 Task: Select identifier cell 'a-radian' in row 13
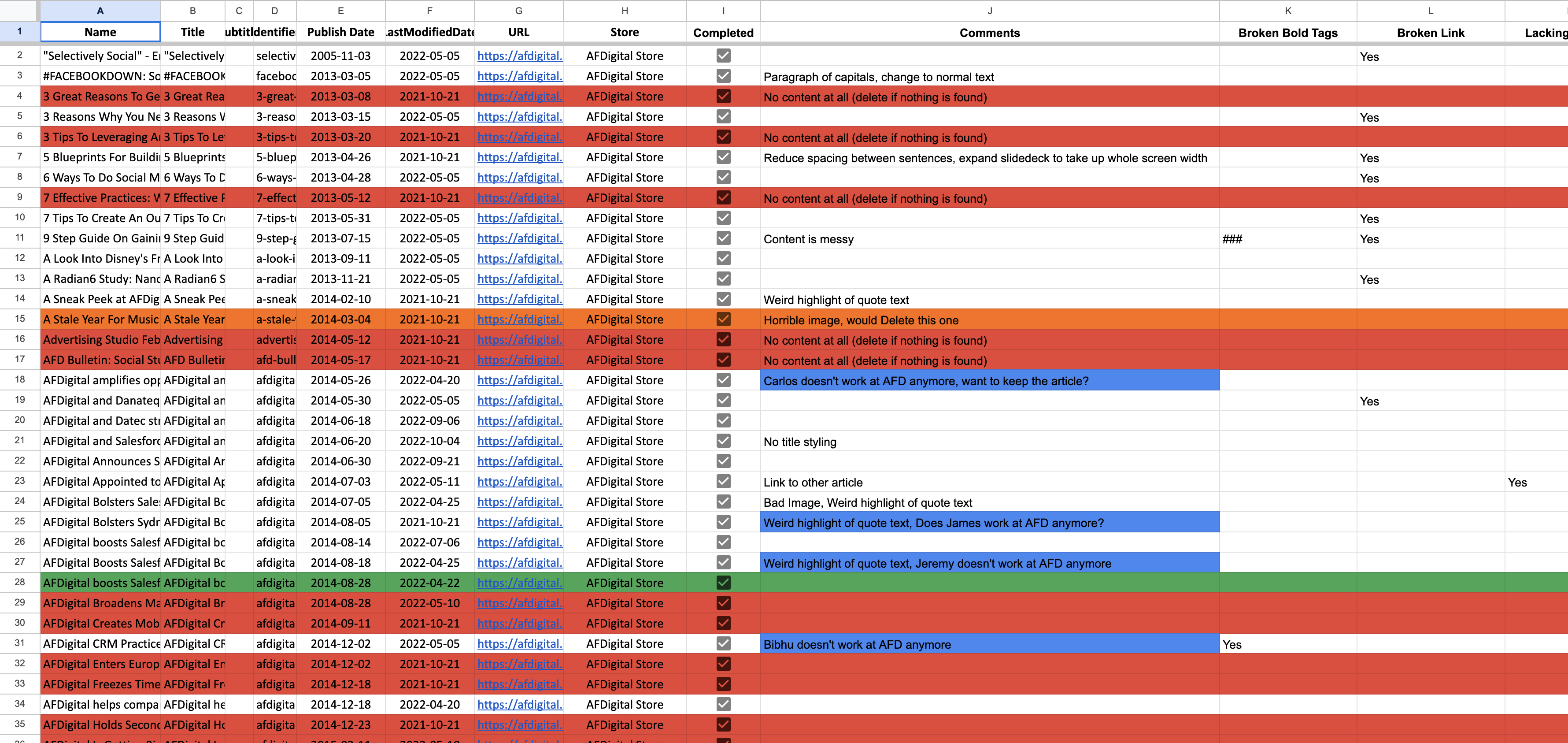point(274,279)
